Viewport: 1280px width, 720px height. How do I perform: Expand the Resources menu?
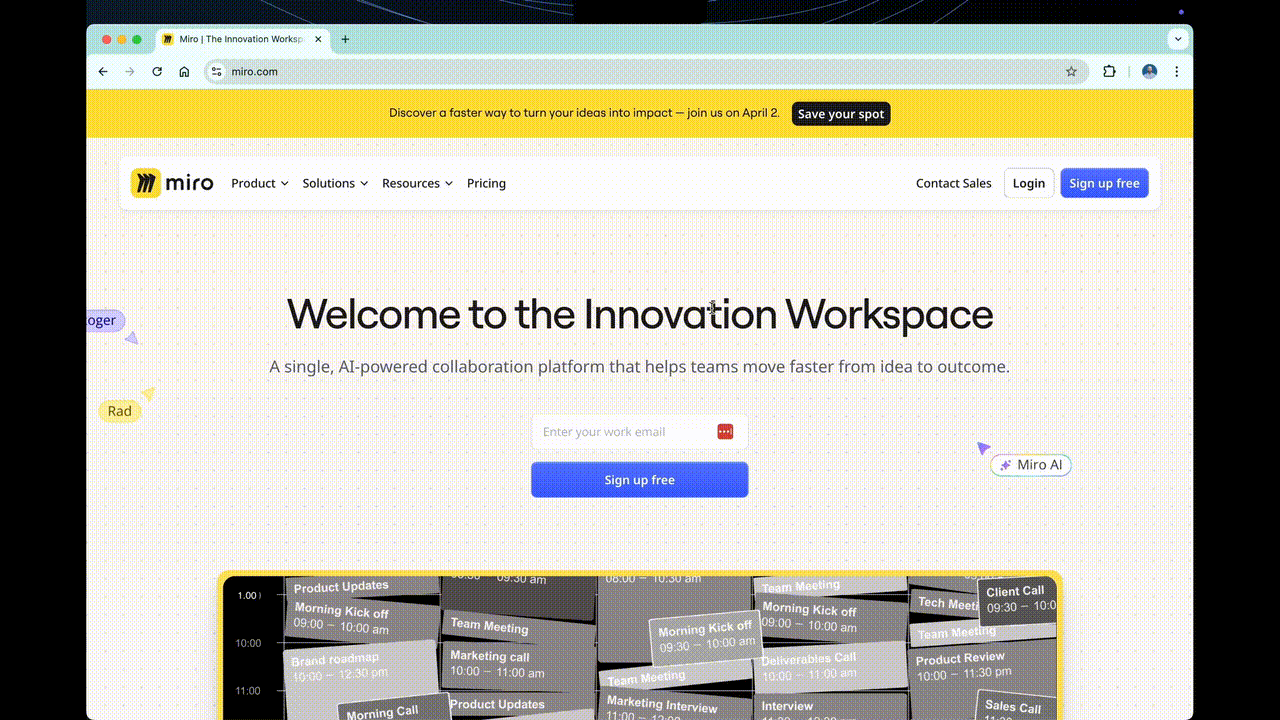417,183
